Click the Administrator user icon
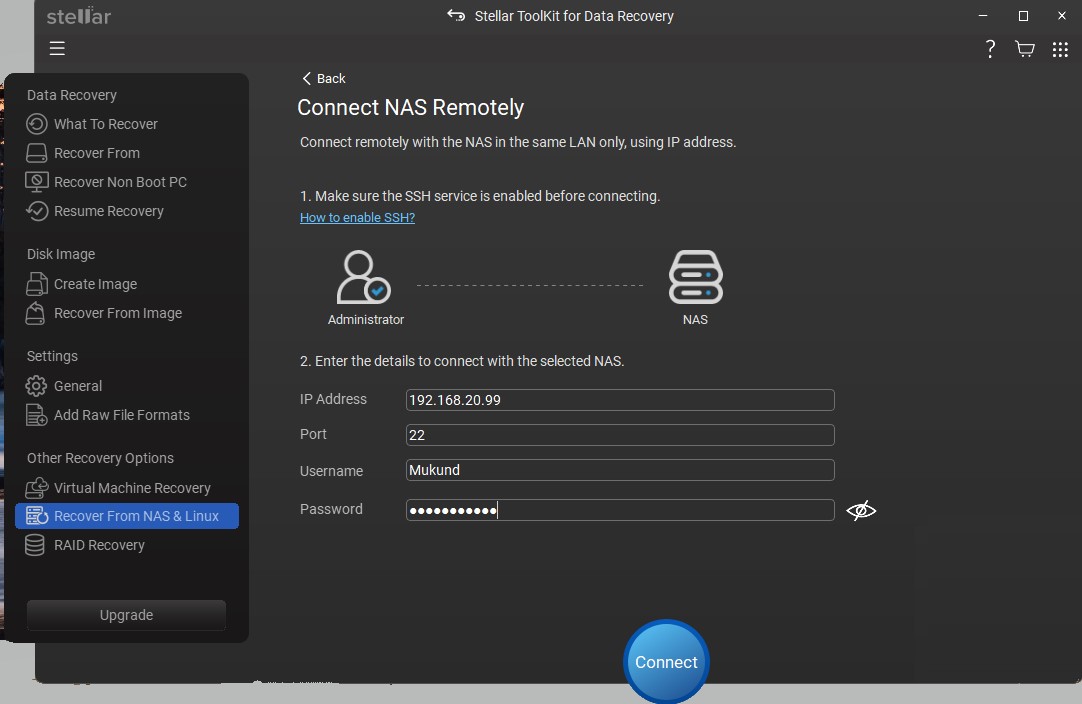This screenshot has width=1082, height=704. 363,278
